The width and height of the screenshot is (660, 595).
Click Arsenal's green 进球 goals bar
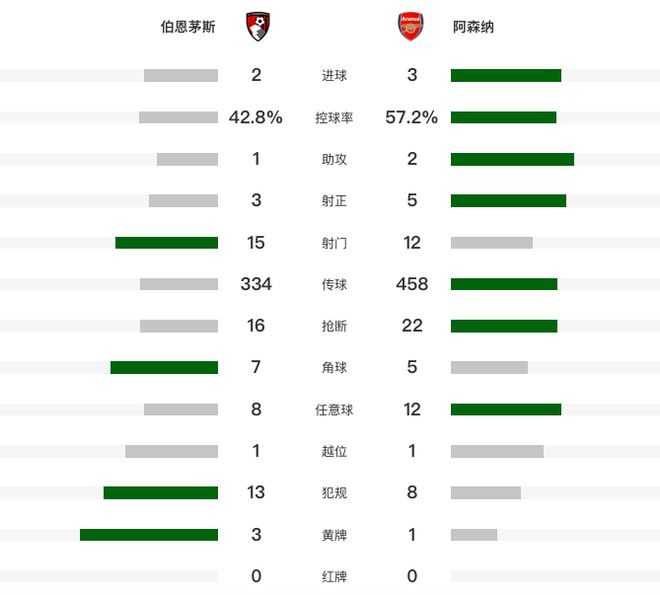[505, 75]
